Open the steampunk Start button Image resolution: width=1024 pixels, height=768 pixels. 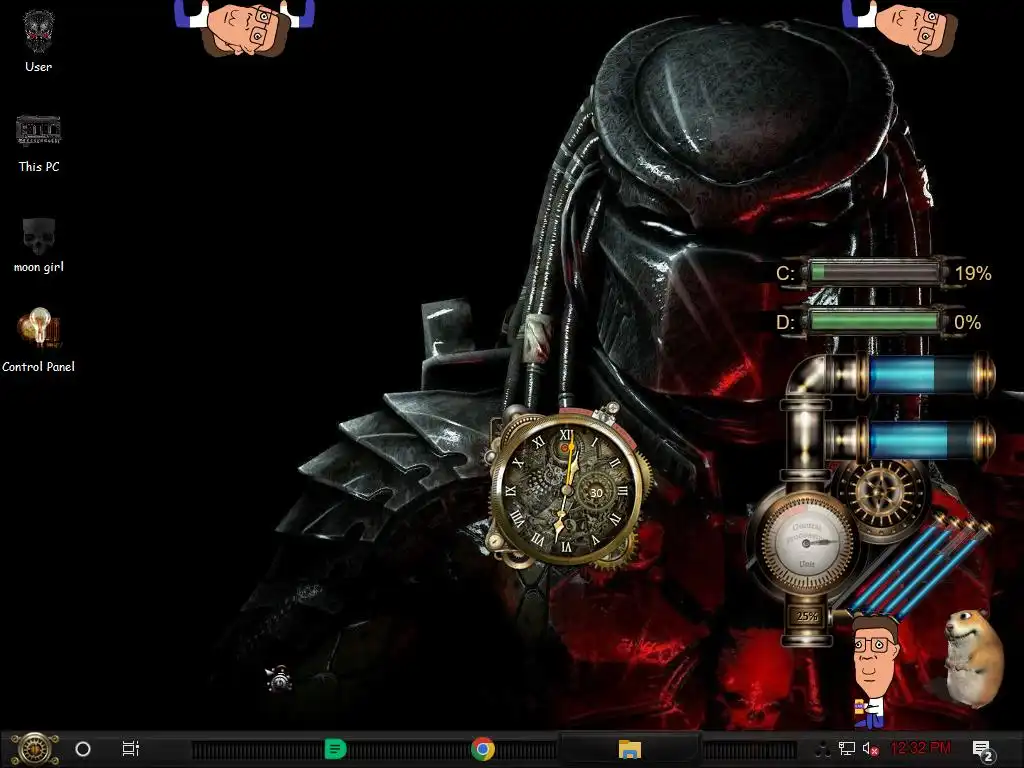tap(35, 748)
